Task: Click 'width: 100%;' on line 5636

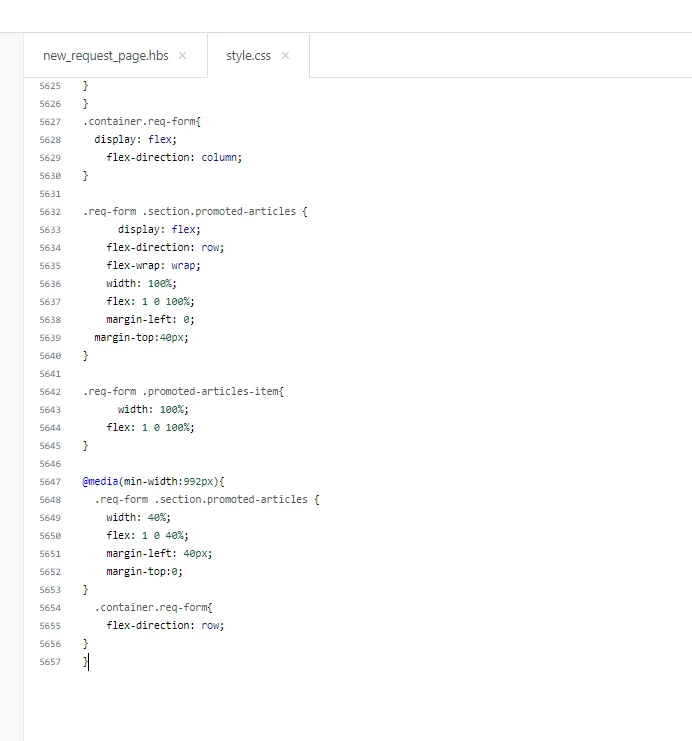Action: tap(141, 283)
